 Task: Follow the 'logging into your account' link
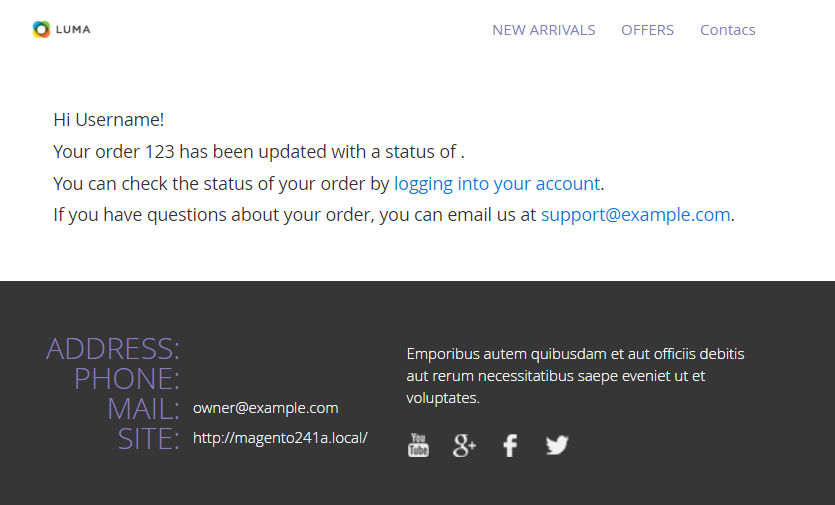coord(497,183)
